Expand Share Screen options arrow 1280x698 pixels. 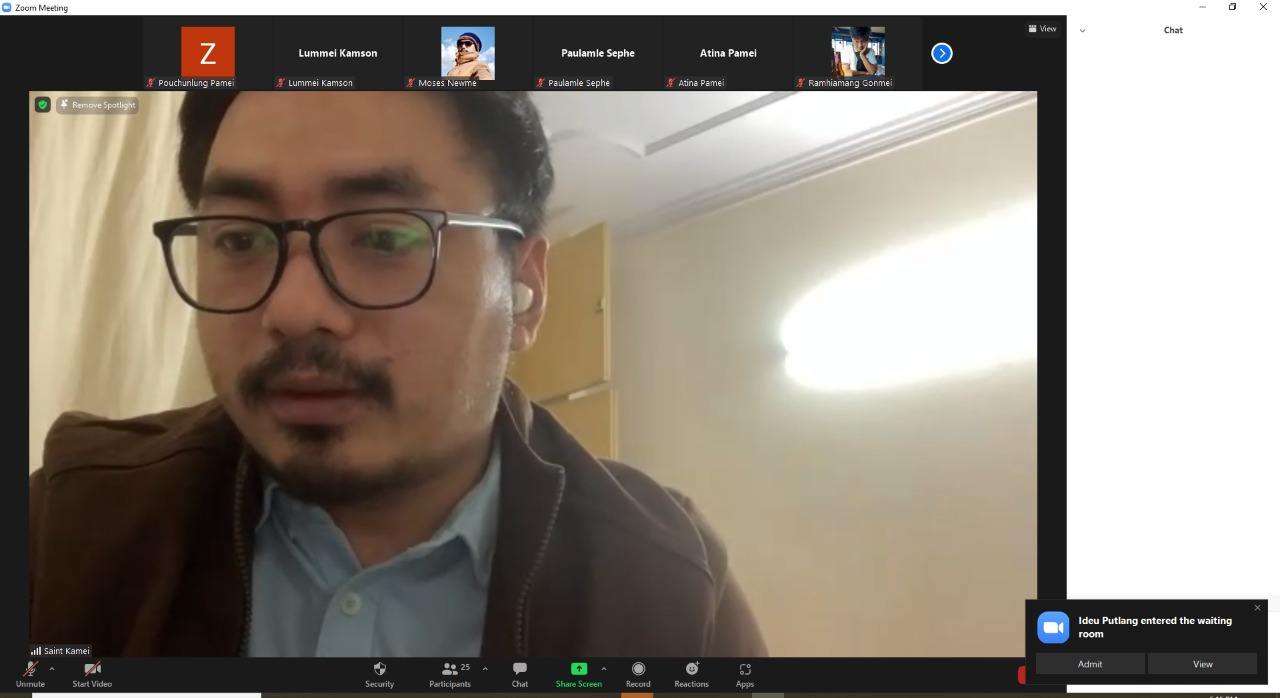pos(603,669)
